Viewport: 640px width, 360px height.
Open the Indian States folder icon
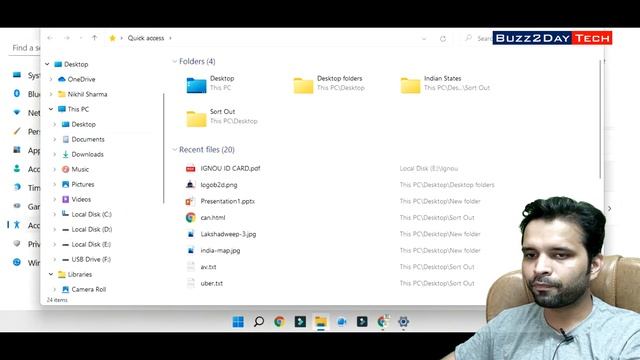(410, 85)
